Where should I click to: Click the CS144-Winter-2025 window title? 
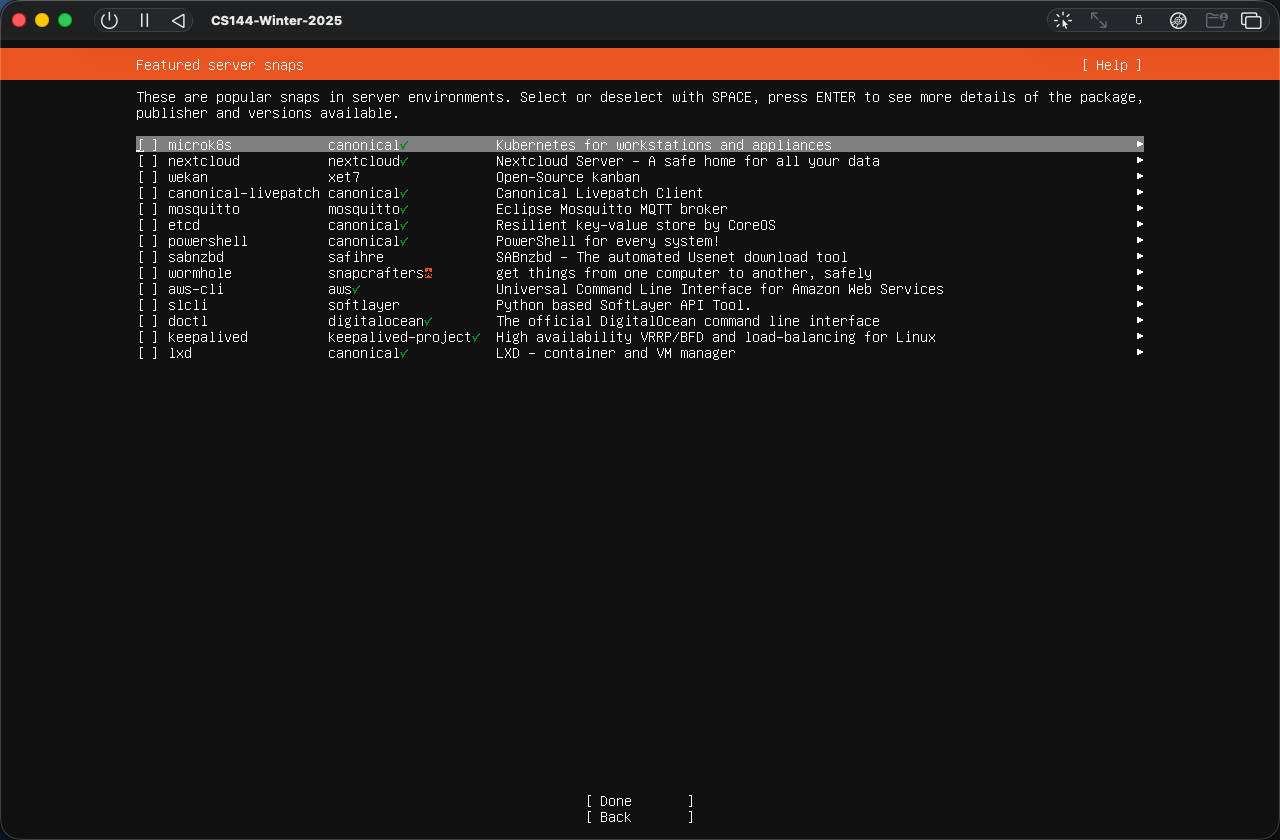[277, 20]
